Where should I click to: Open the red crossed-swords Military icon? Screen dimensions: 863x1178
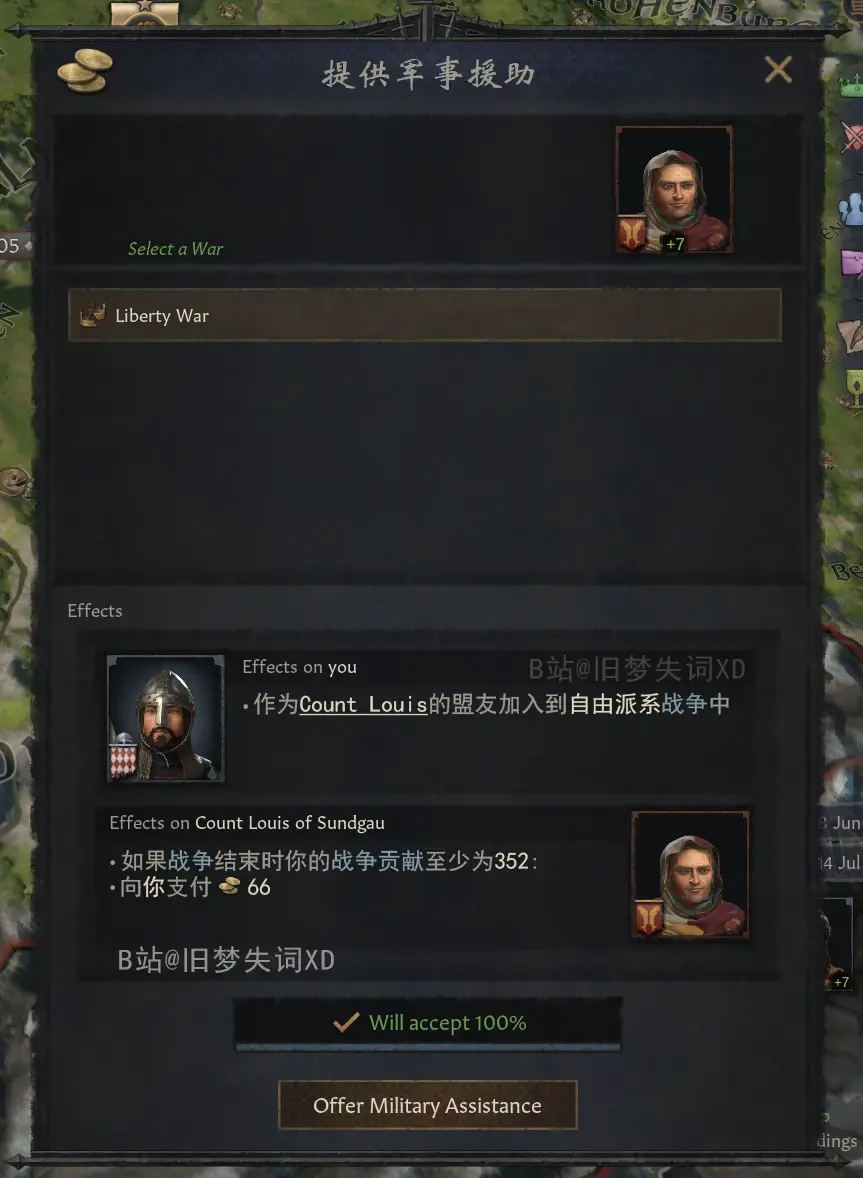pos(853,137)
